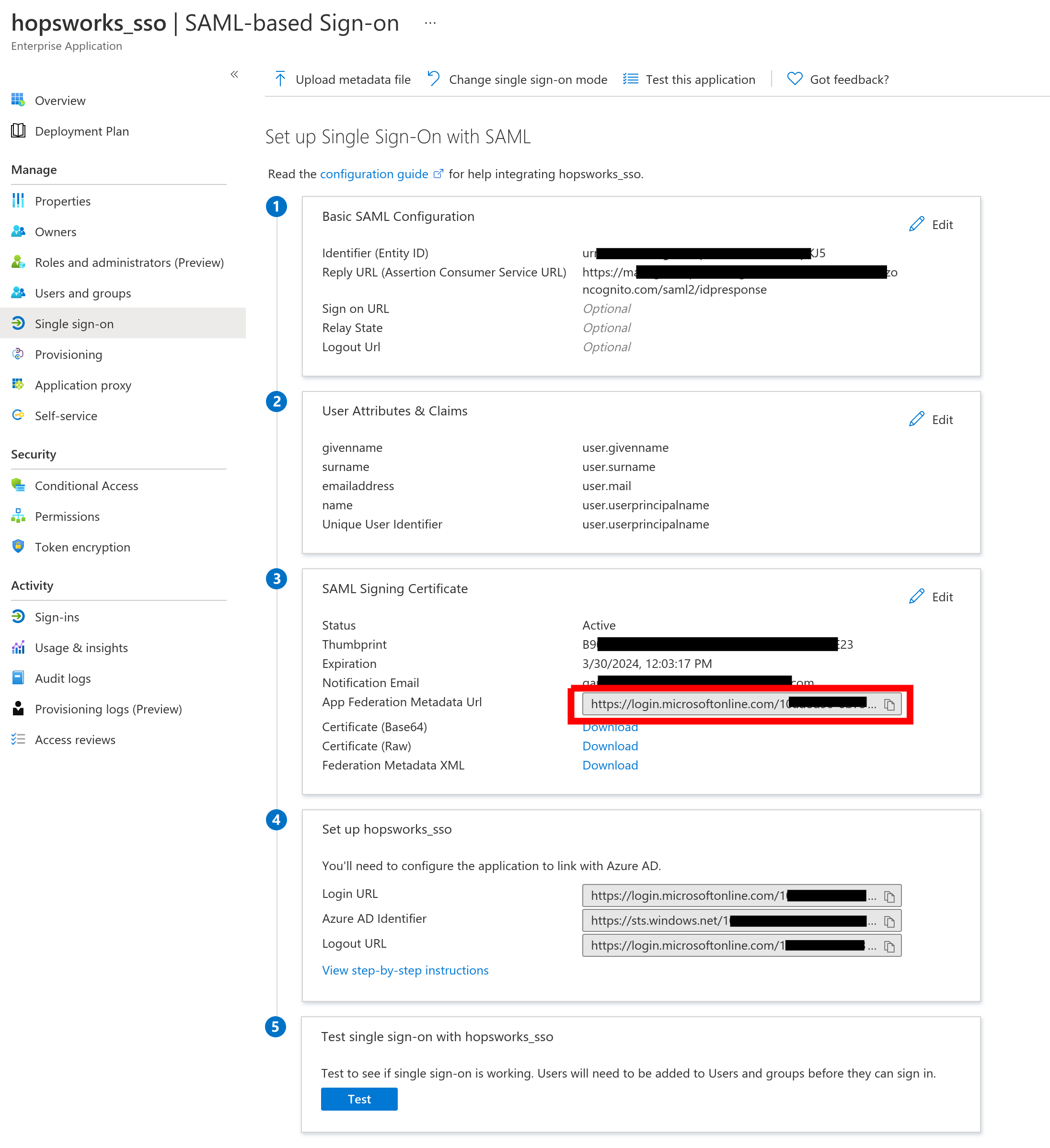Click Token encryption shield icon
Viewport: 1050px width, 1148px height.
pos(18,547)
